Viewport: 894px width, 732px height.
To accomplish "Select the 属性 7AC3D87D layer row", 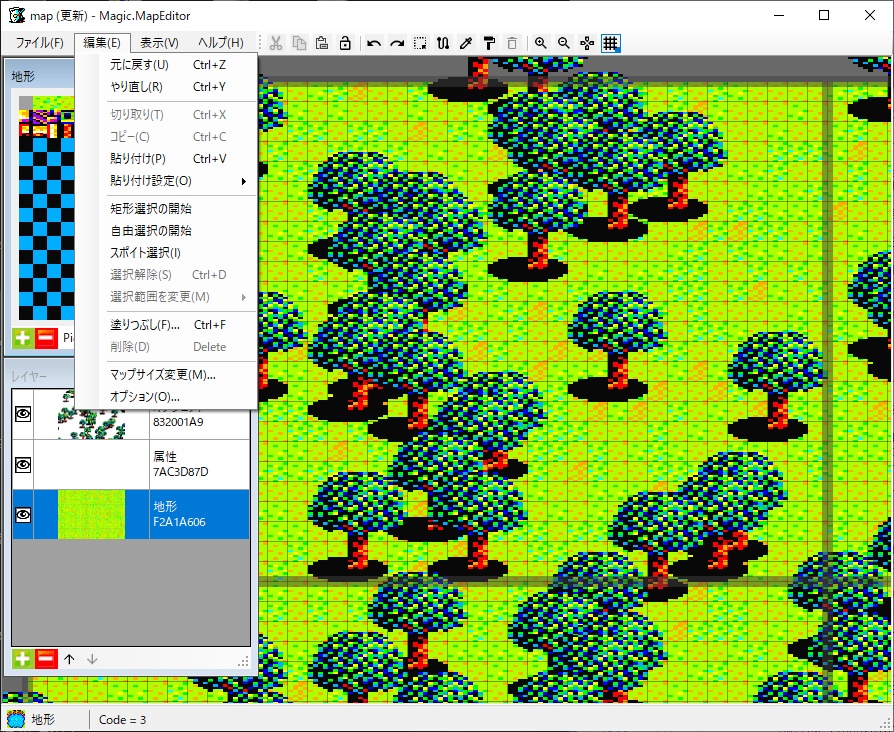I will coord(131,465).
